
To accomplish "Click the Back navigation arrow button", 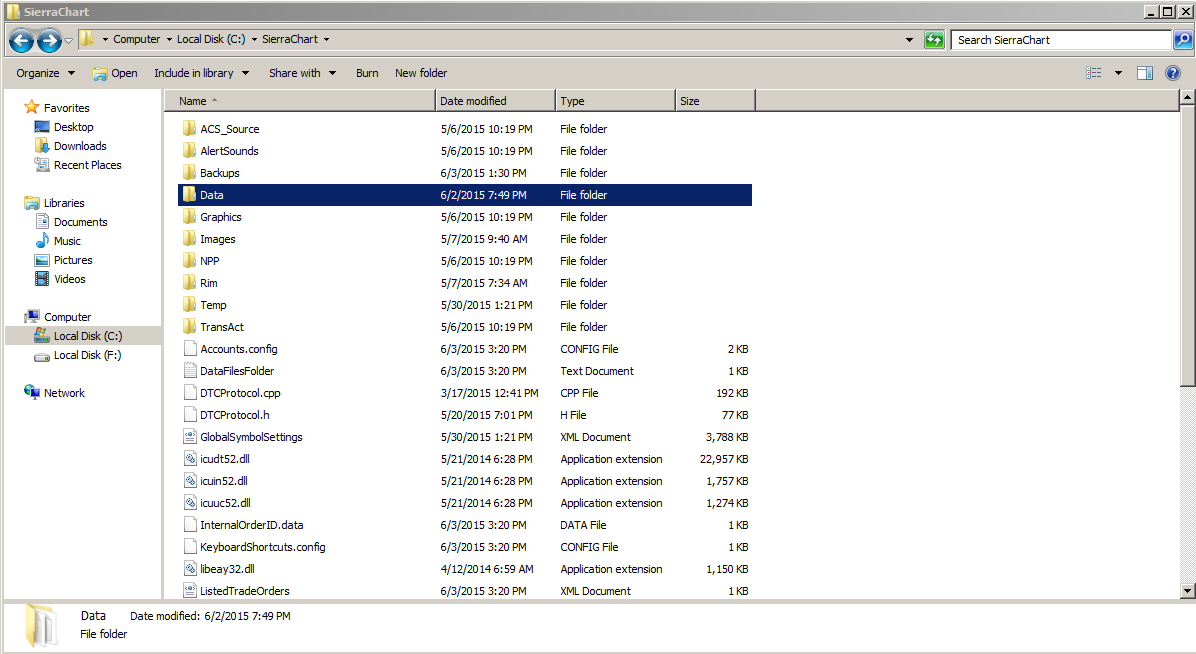I will (x=22, y=40).
